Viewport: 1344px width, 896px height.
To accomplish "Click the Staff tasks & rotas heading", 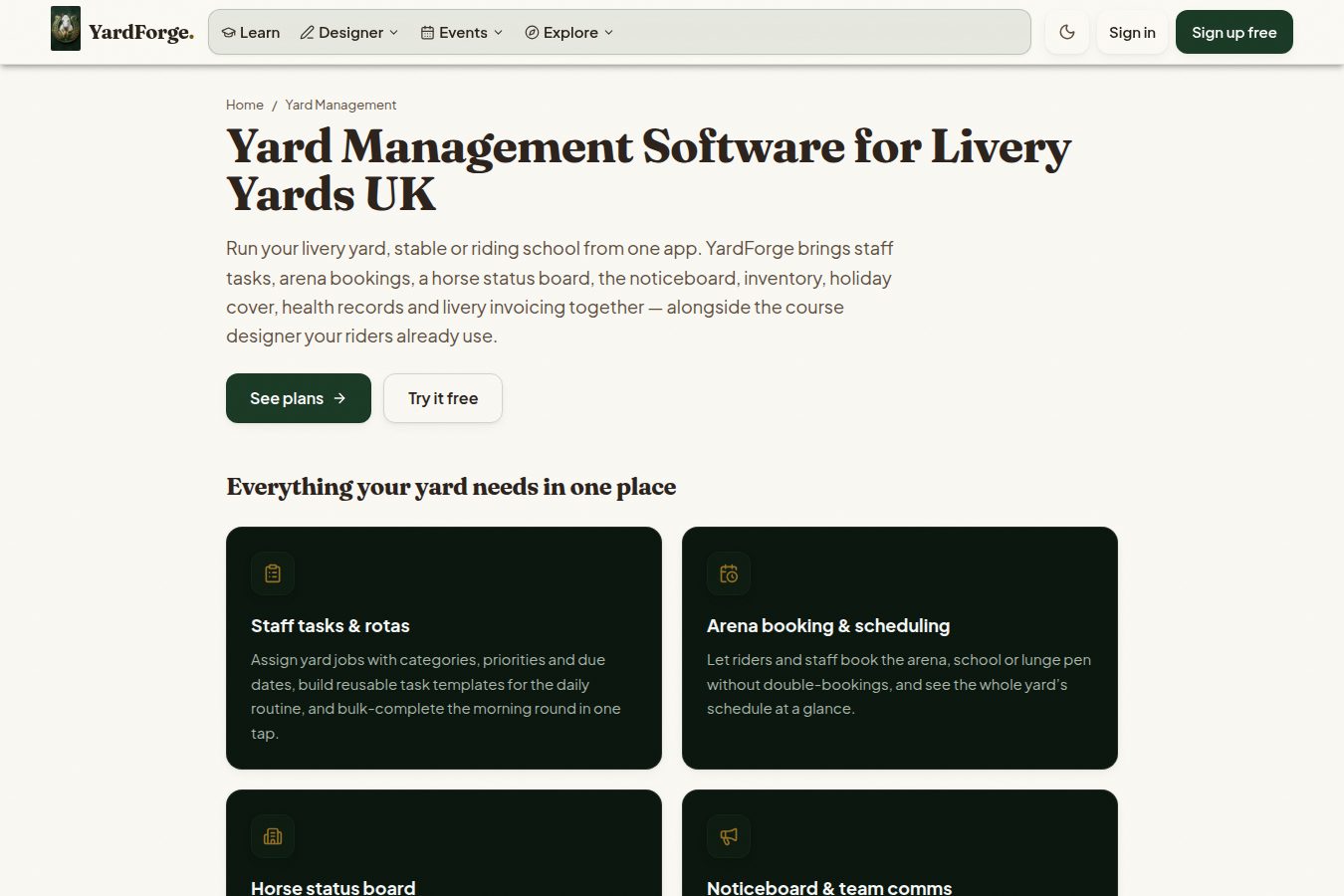I will point(331,626).
